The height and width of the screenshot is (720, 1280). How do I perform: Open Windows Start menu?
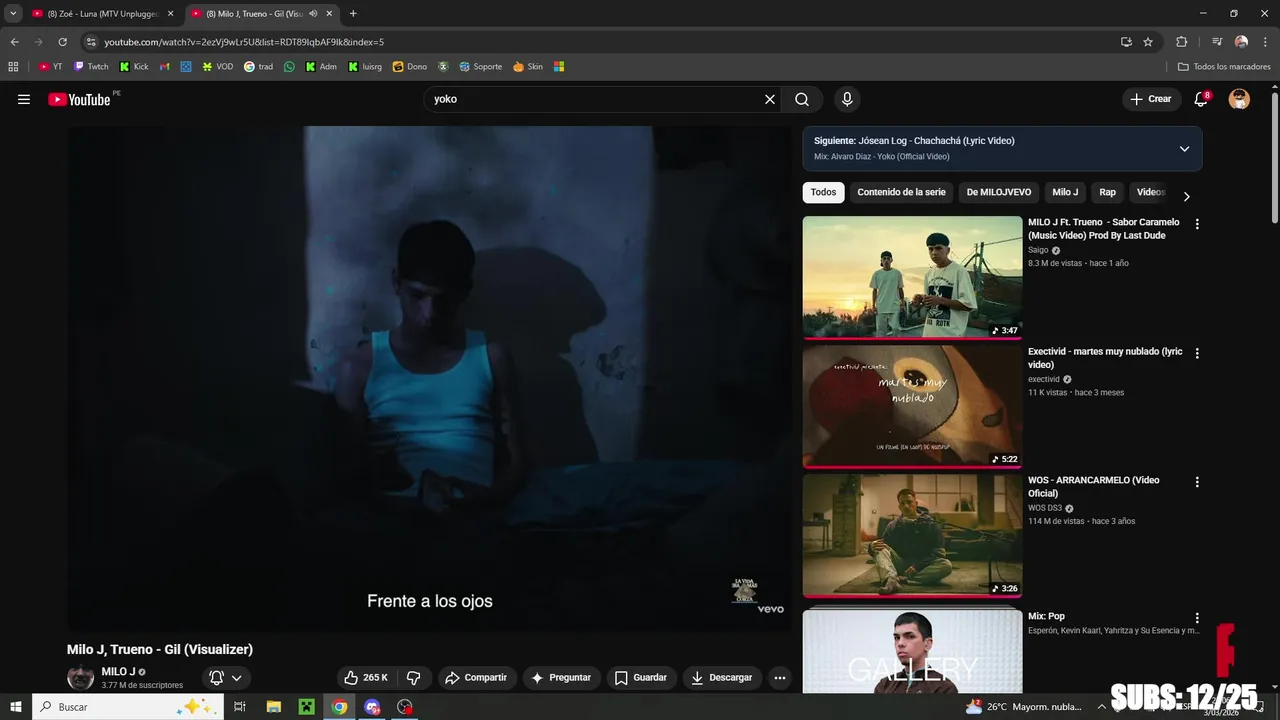15,707
